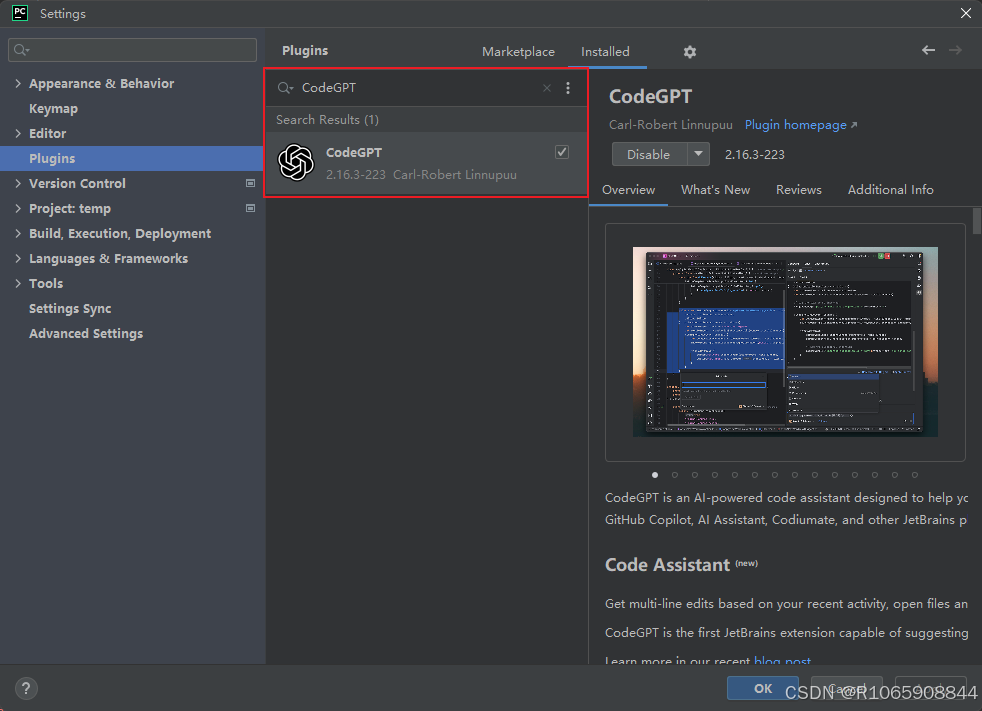The image size is (982, 711).
Task: Select the second carousel dot indicator
Action: [675, 475]
